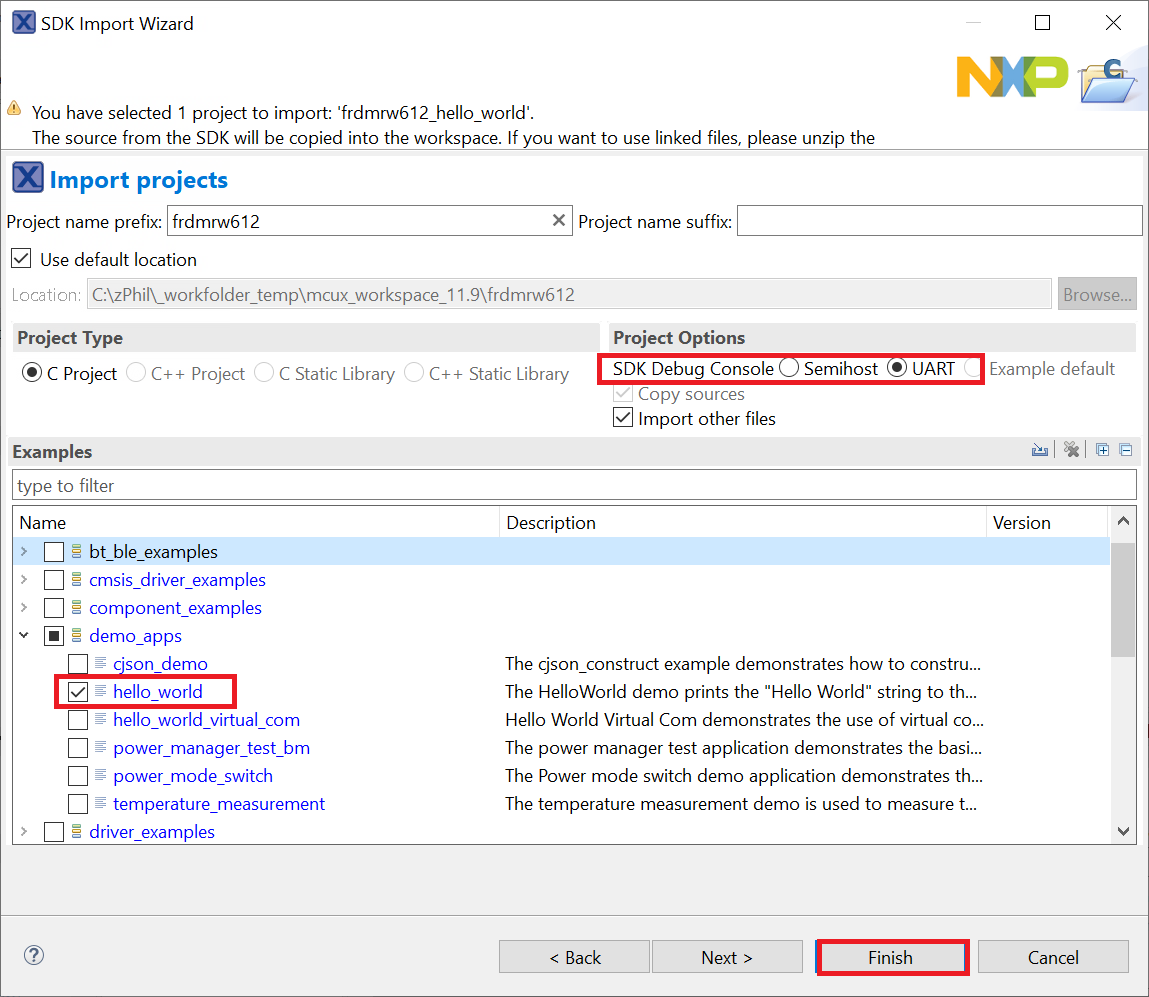Click the driver_examples group icon
1149x997 pixels.
(76, 832)
